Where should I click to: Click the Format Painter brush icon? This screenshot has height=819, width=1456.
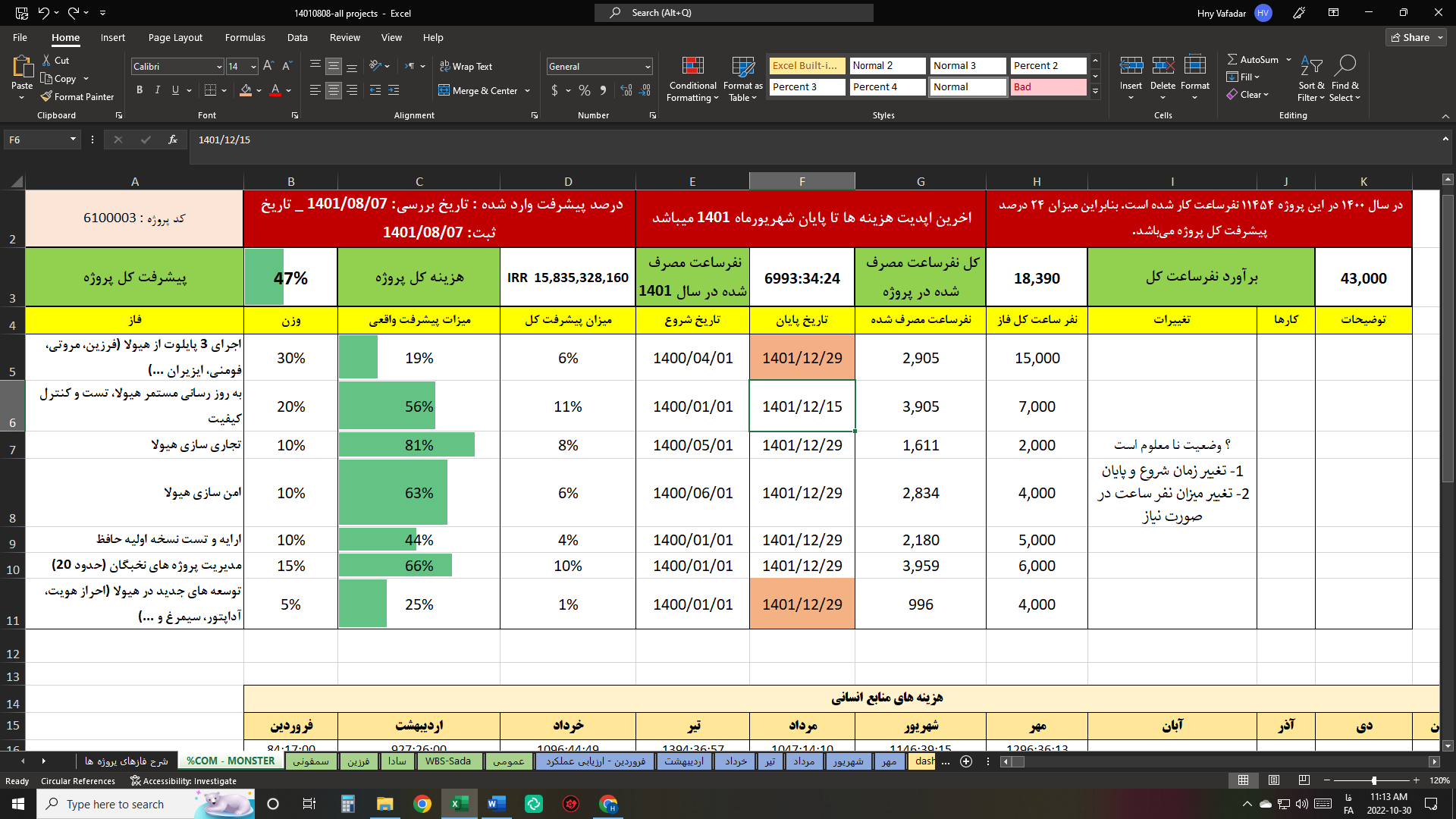click(47, 96)
